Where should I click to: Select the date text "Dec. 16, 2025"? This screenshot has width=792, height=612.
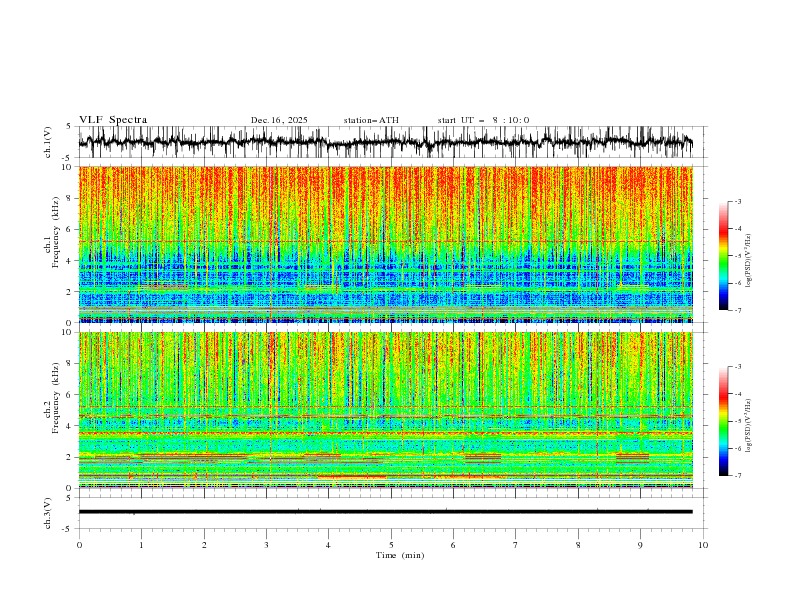coord(279,120)
